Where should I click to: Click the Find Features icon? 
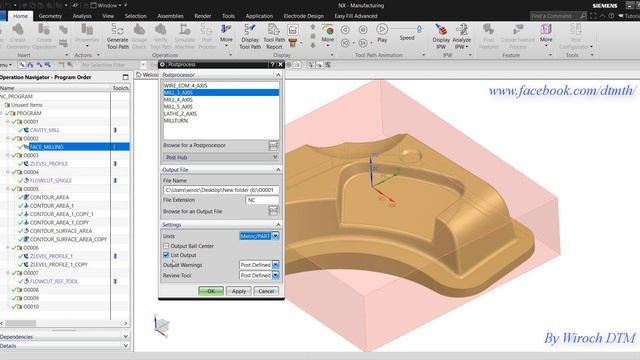click(x=489, y=36)
